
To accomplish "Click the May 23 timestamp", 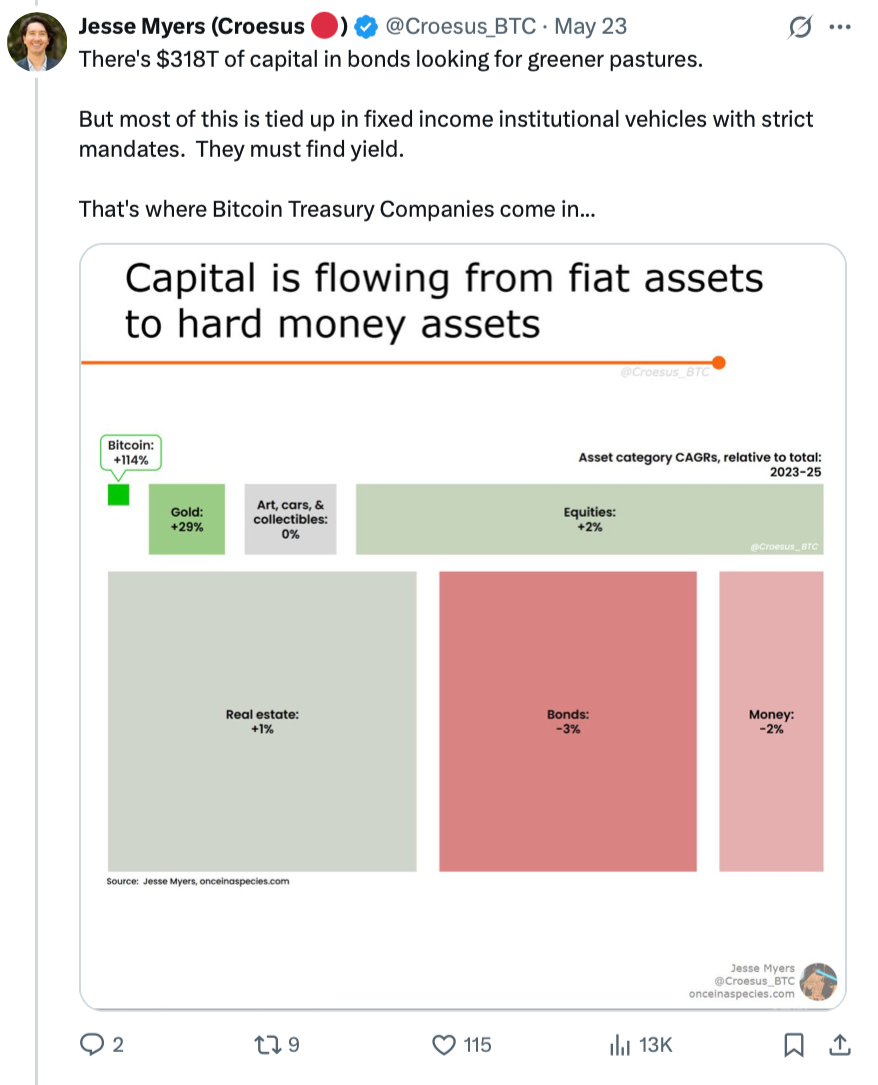I will [590, 25].
